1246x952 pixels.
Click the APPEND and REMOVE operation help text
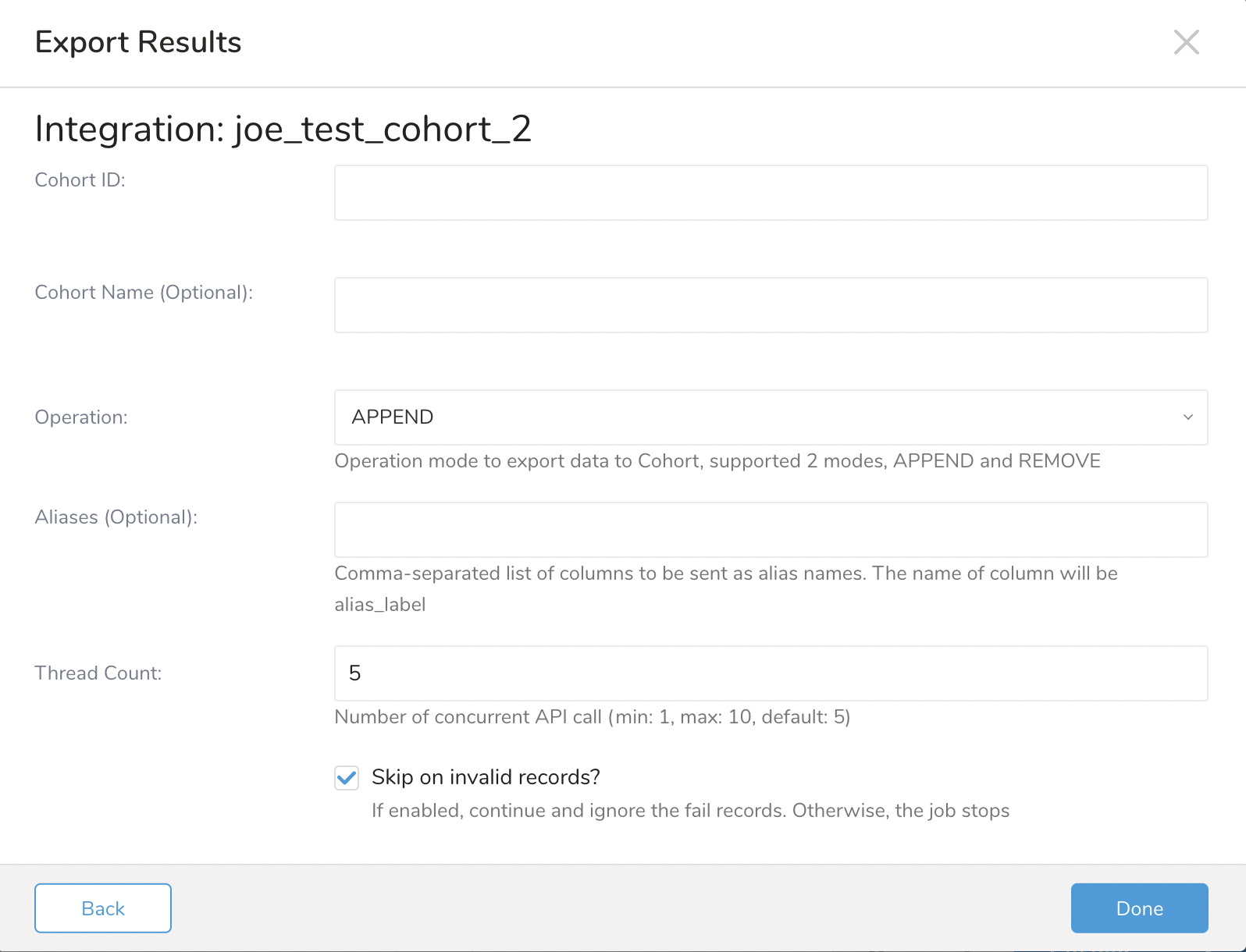click(717, 461)
